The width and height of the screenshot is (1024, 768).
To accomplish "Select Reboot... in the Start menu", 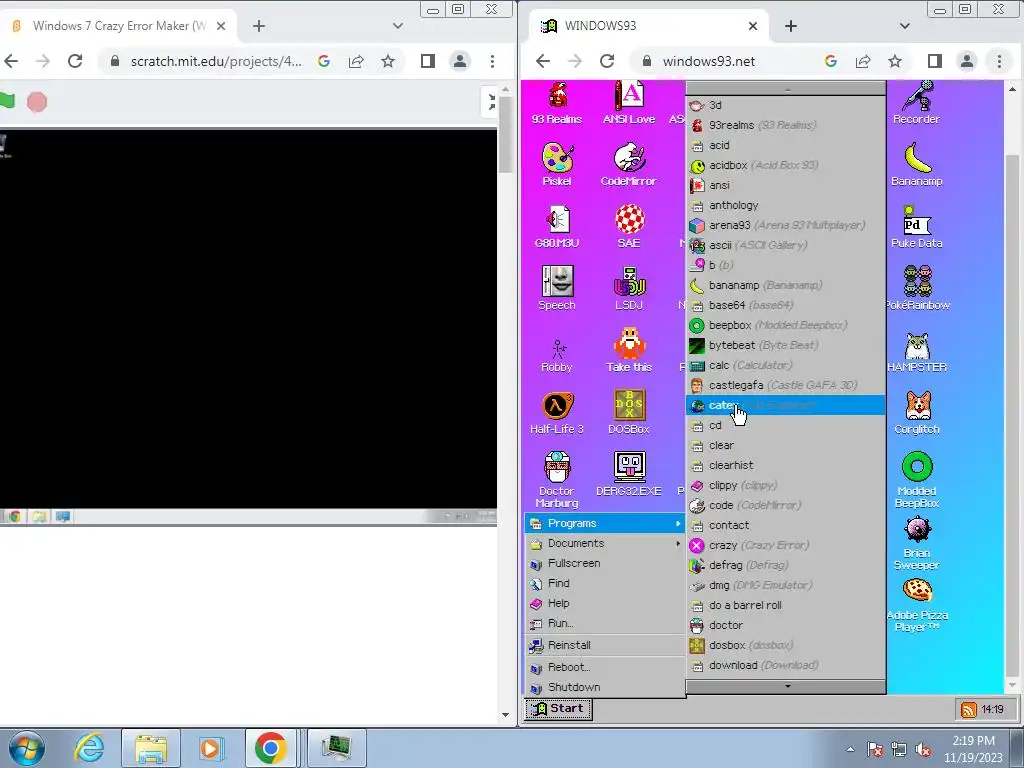I will (x=605, y=667).
